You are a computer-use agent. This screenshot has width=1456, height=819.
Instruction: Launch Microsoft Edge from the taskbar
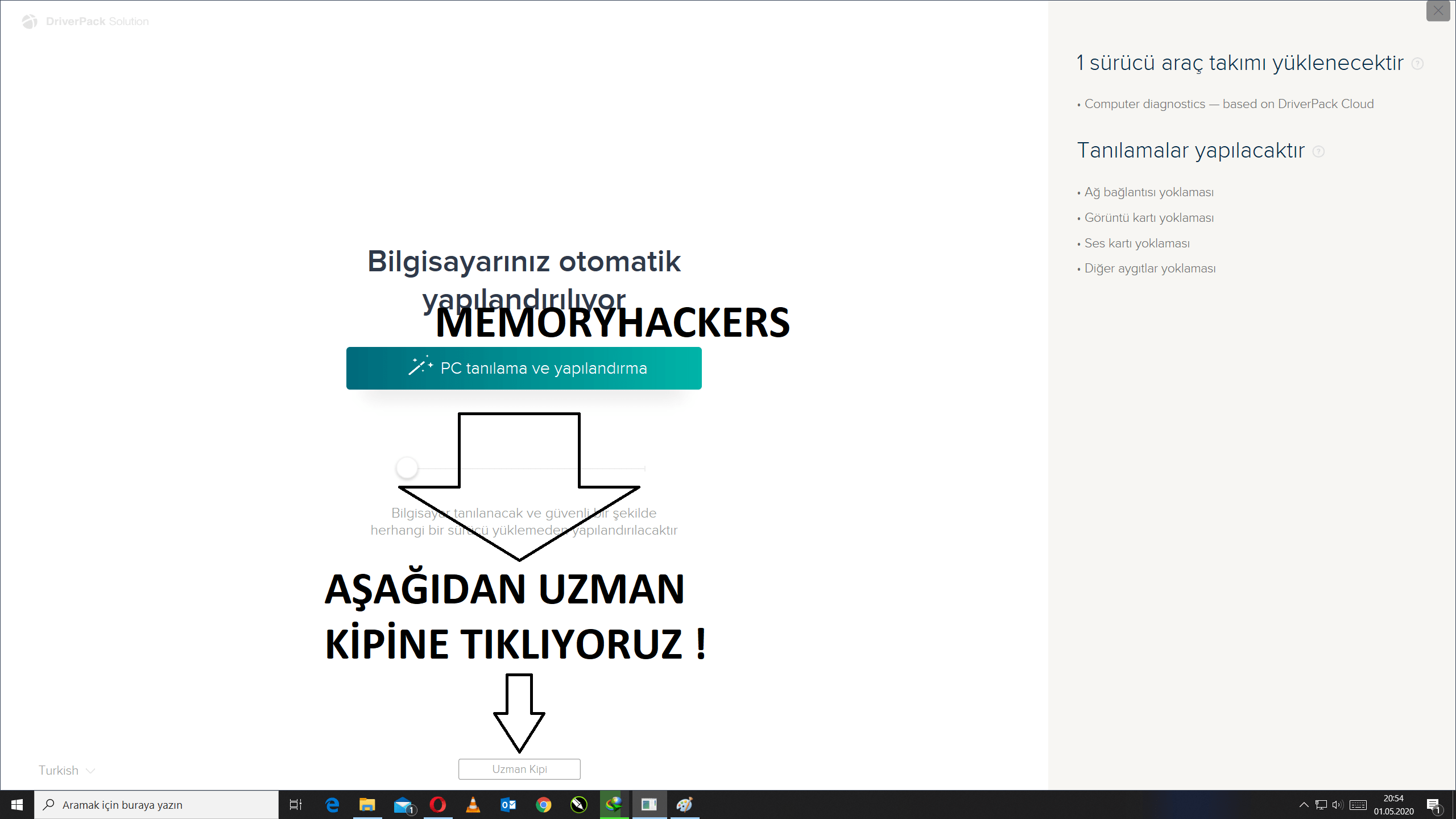[332, 805]
